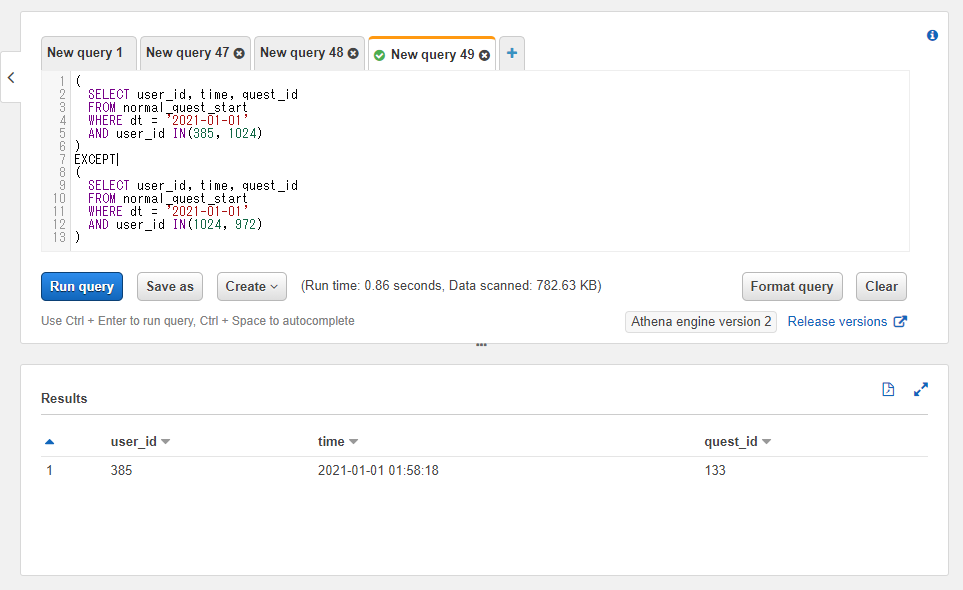This screenshot has width=963, height=590.
Task: Click line 3 FROM normal_quest_start
Action: tap(168, 107)
